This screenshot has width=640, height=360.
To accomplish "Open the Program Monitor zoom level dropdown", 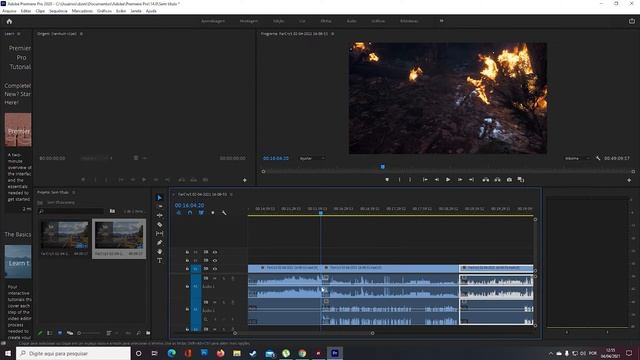I will click(x=312, y=158).
